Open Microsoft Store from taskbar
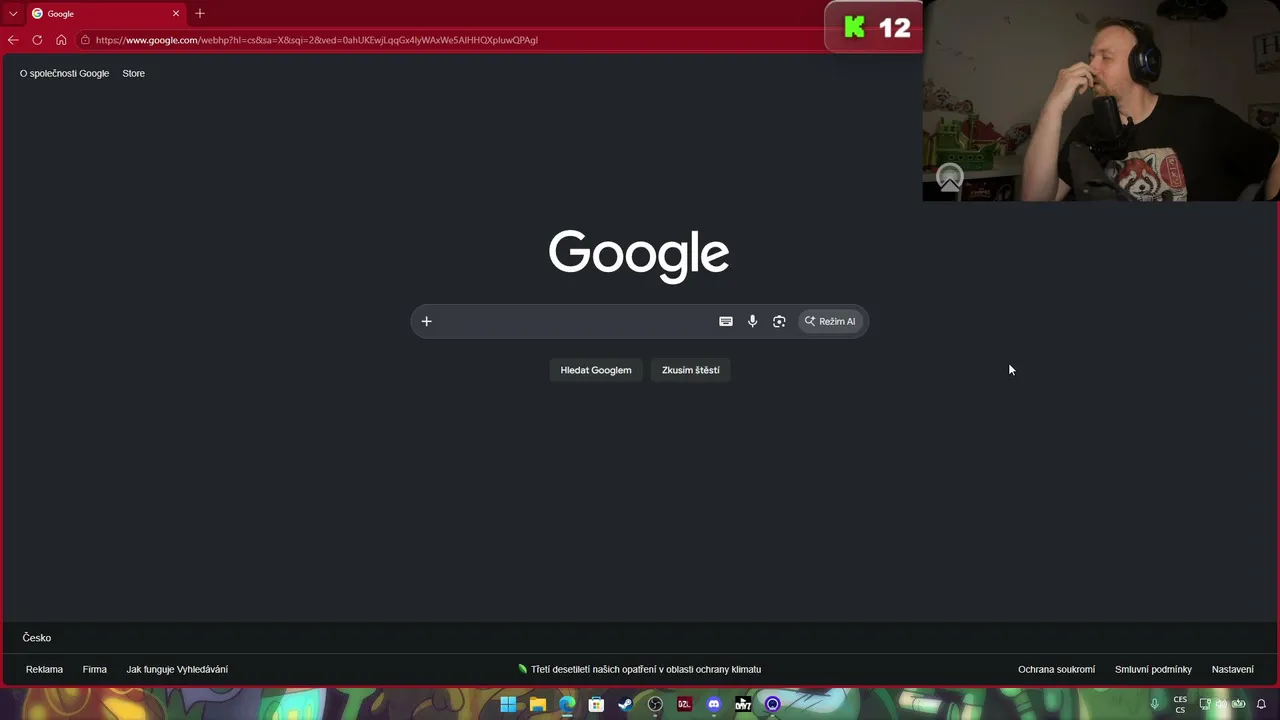The height and width of the screenshot is (720, 1280). click(x=596, y=704)
